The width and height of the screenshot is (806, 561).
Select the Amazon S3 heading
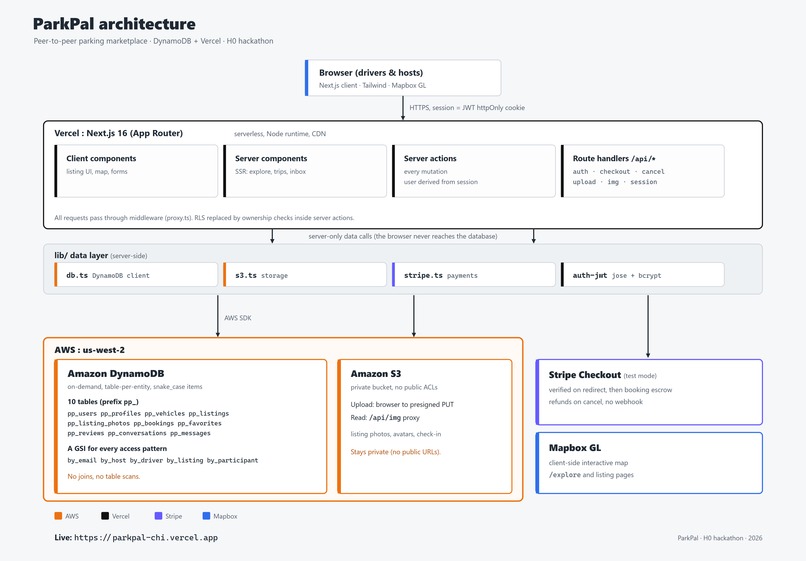tap(376, 374)
